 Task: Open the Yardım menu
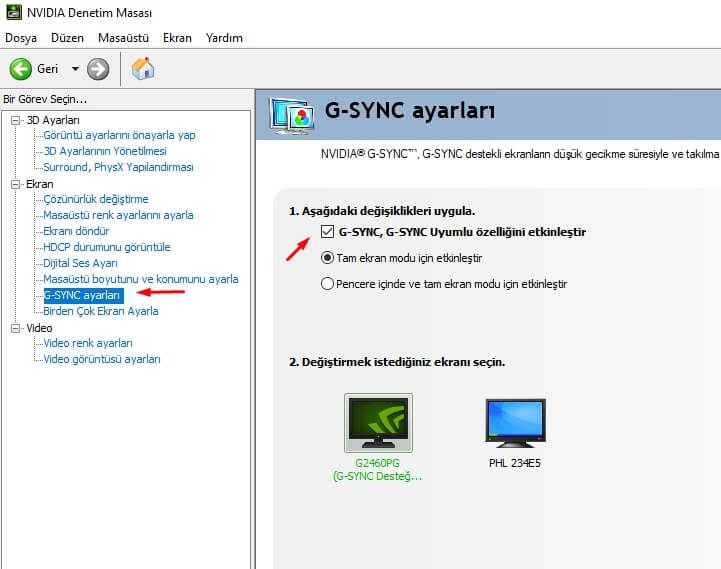(x=224, y=38)
